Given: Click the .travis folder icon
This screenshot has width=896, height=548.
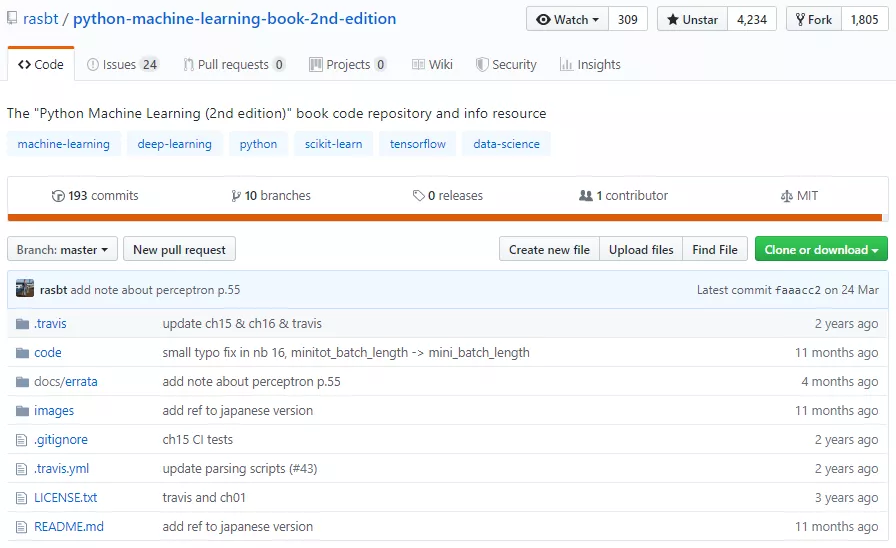Looking at the screenshot, I should click(22, 323).
